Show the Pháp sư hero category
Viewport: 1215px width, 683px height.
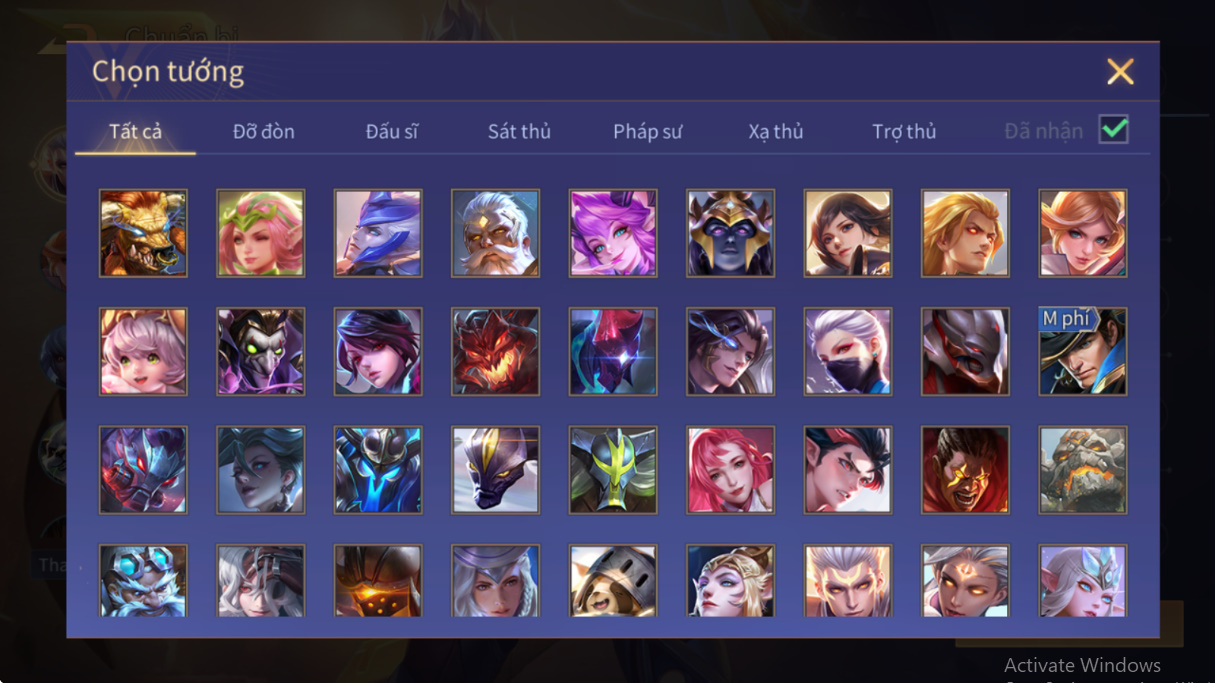[648, 131]
